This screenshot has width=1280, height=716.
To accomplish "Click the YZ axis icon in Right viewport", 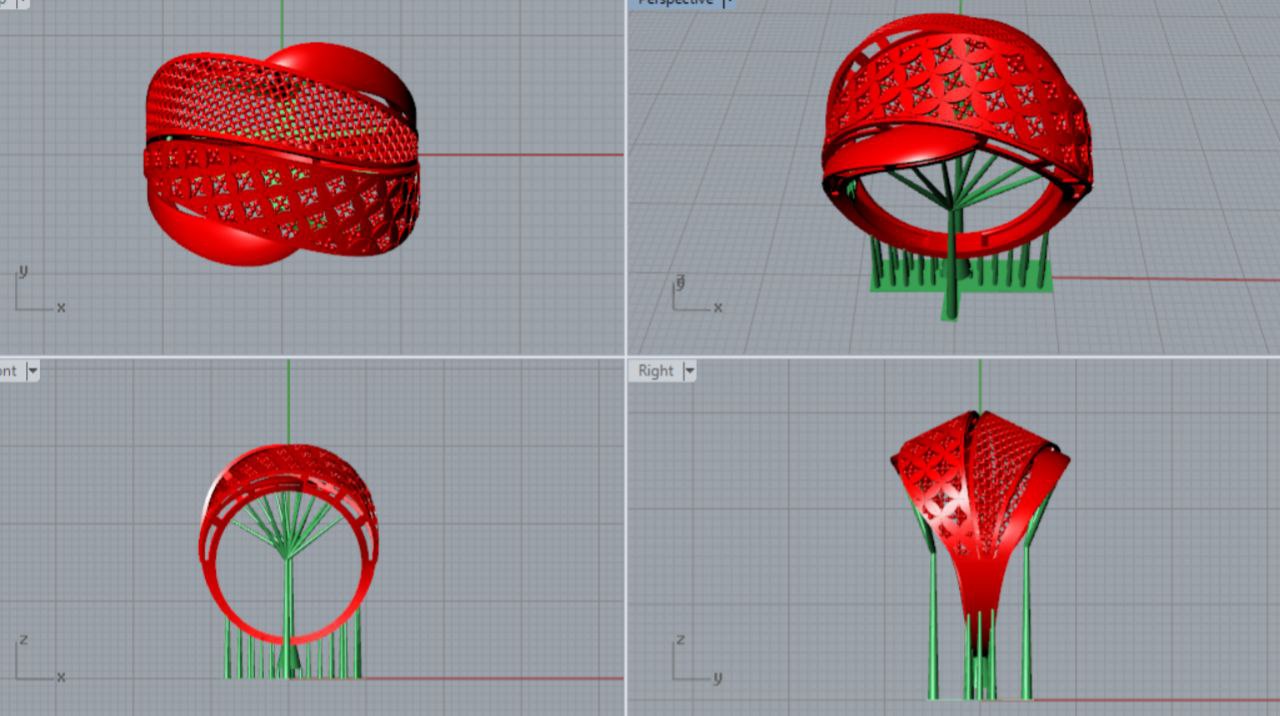I will coord(694,662).
